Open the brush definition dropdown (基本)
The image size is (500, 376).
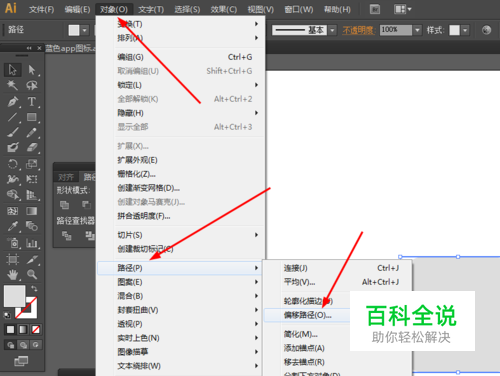[x=332, y=30]
